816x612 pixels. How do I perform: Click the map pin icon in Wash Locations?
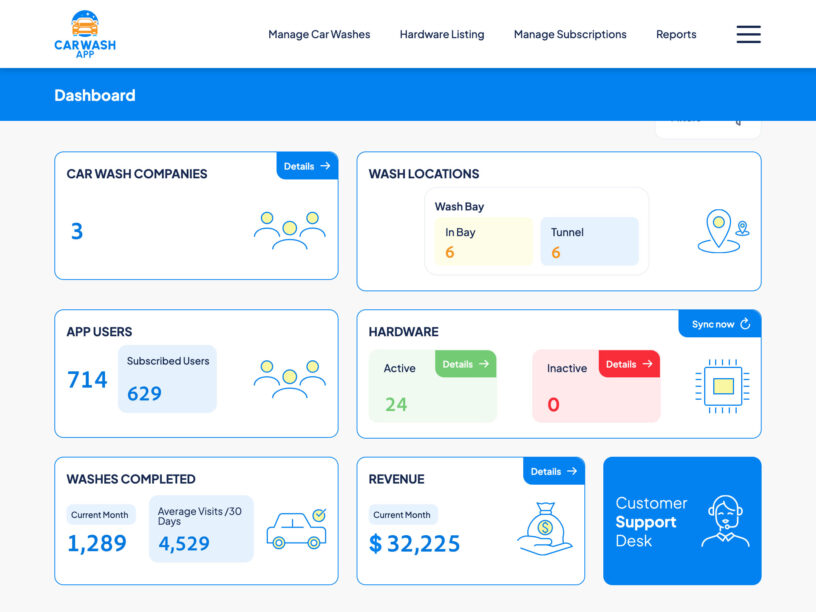[722, 231]
